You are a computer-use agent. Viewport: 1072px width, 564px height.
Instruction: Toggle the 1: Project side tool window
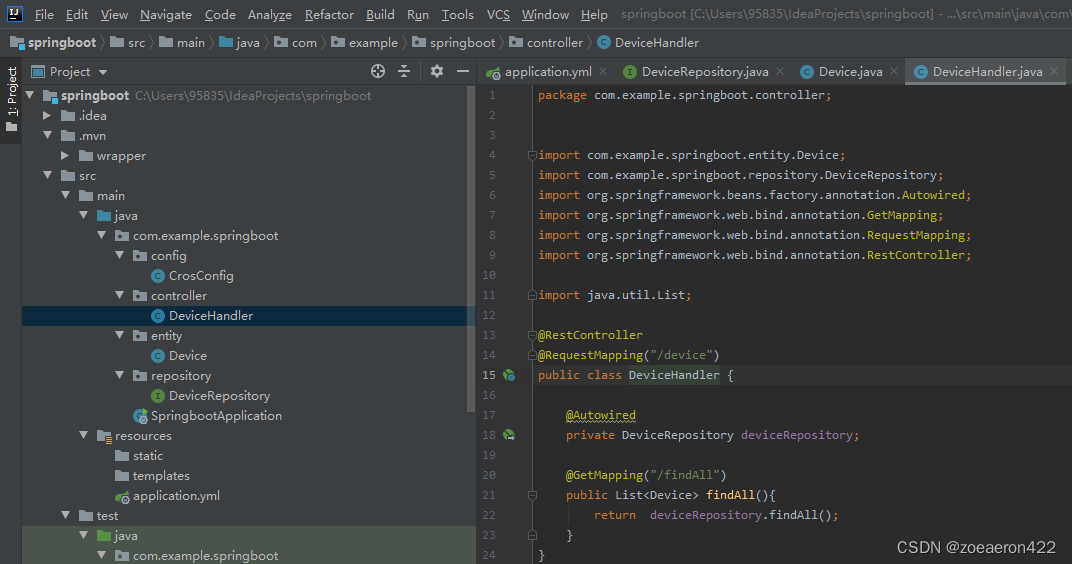click(x=11, y=100)
